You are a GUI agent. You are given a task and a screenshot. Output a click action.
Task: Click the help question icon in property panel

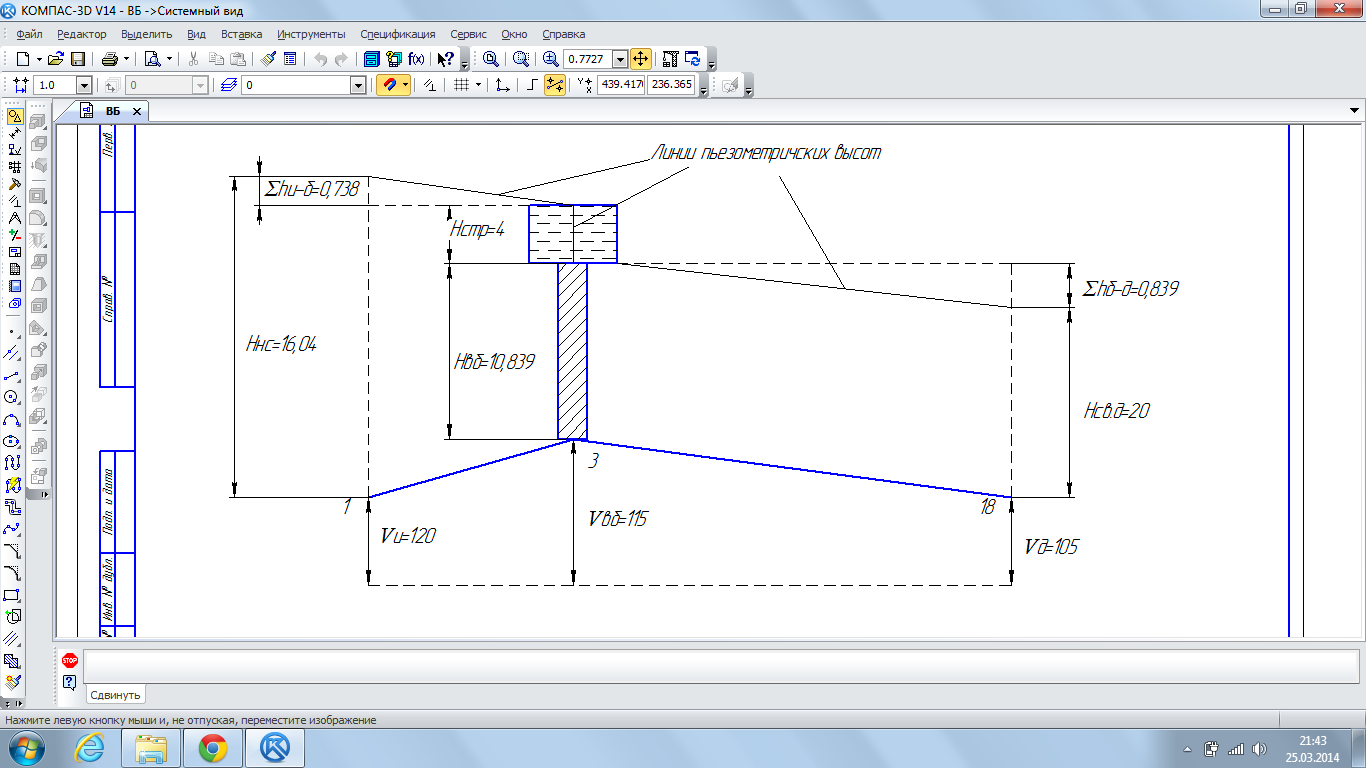tap(70, 682)
